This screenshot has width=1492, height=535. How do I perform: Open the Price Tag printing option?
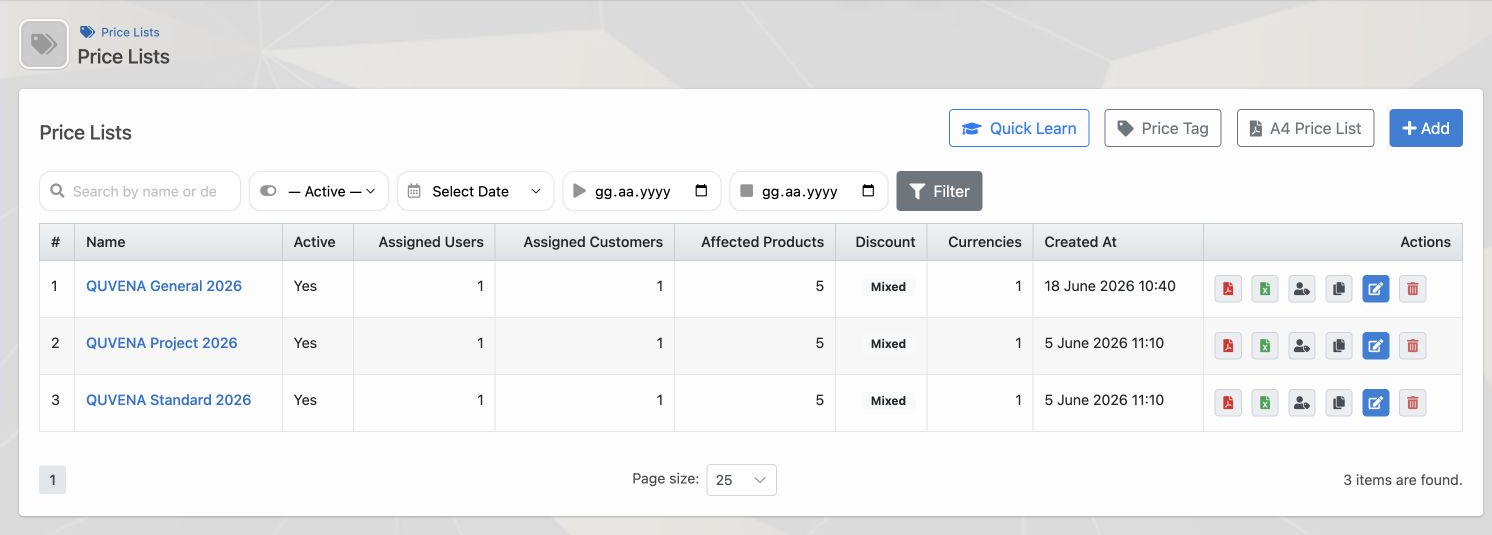(1163, 128)
